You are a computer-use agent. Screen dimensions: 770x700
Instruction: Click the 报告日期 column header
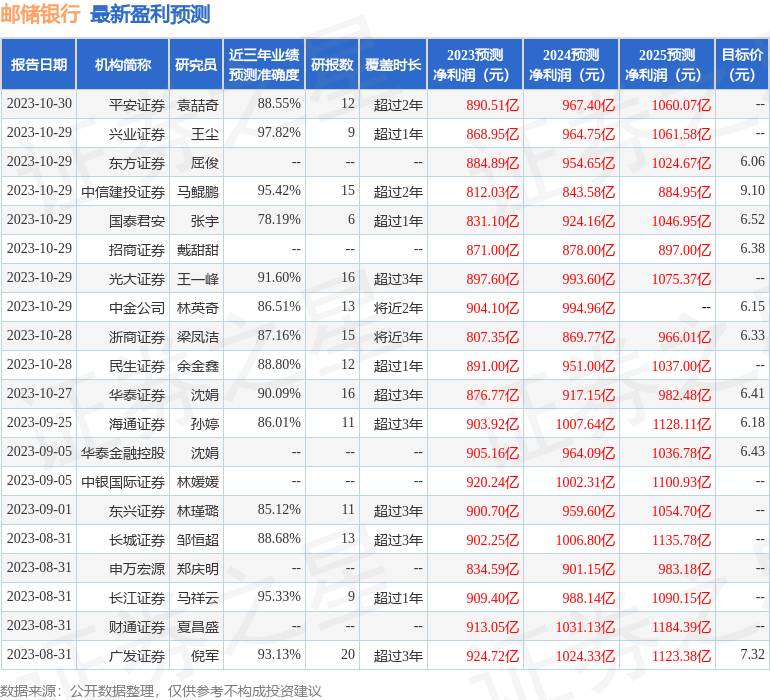point(38,64)
